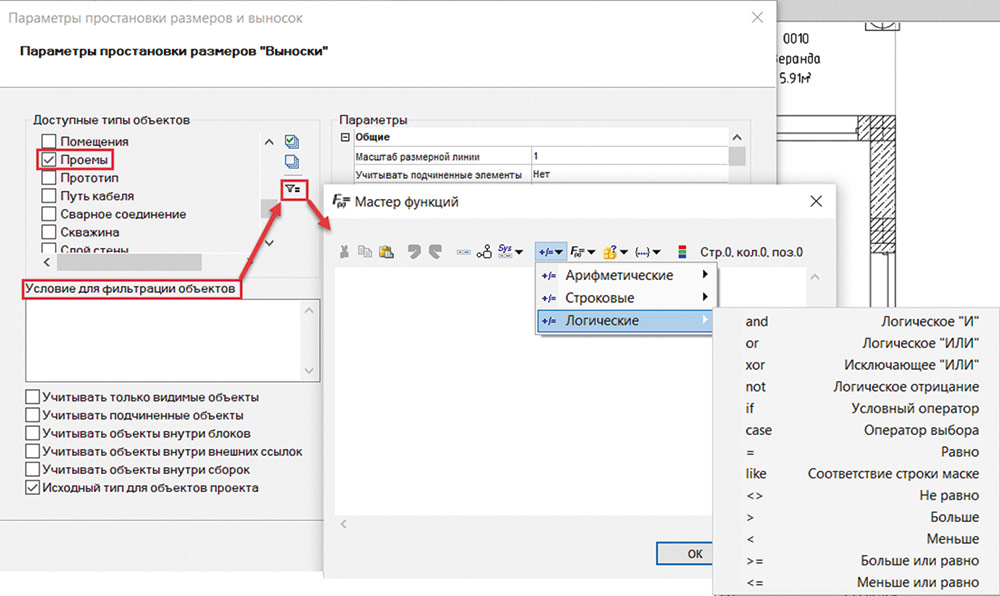
Task: Select the Условный оператор "if" entry
Action: click(x=860, y=408)
